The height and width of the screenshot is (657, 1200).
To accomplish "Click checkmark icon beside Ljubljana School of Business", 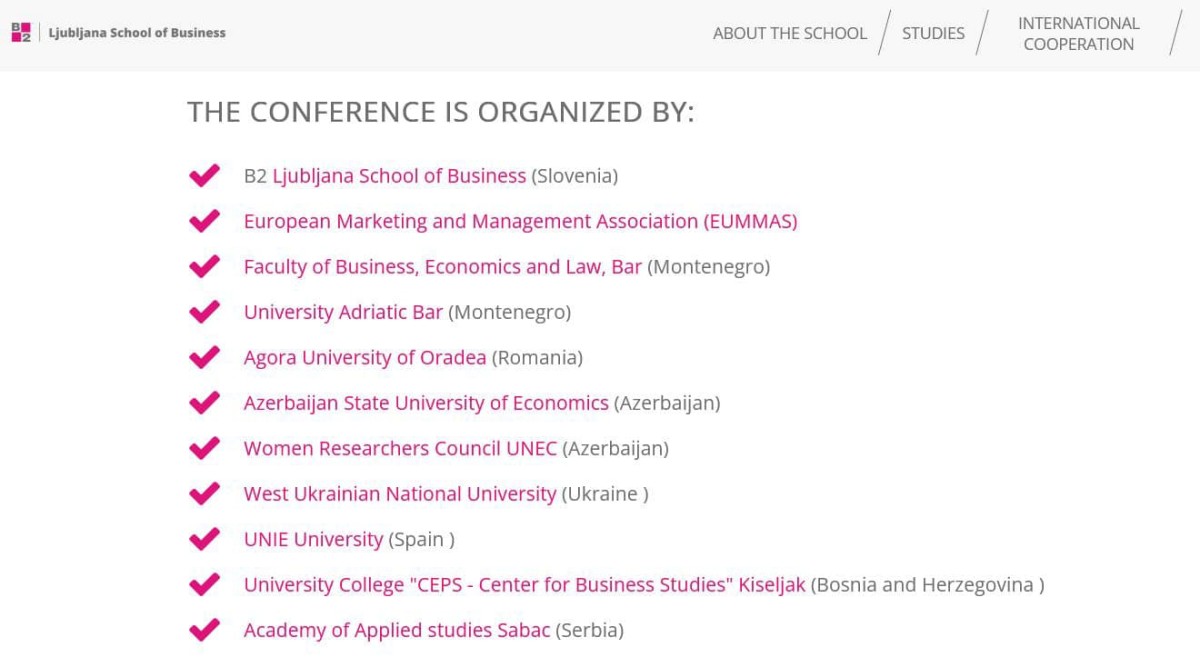I will [204, 176].
